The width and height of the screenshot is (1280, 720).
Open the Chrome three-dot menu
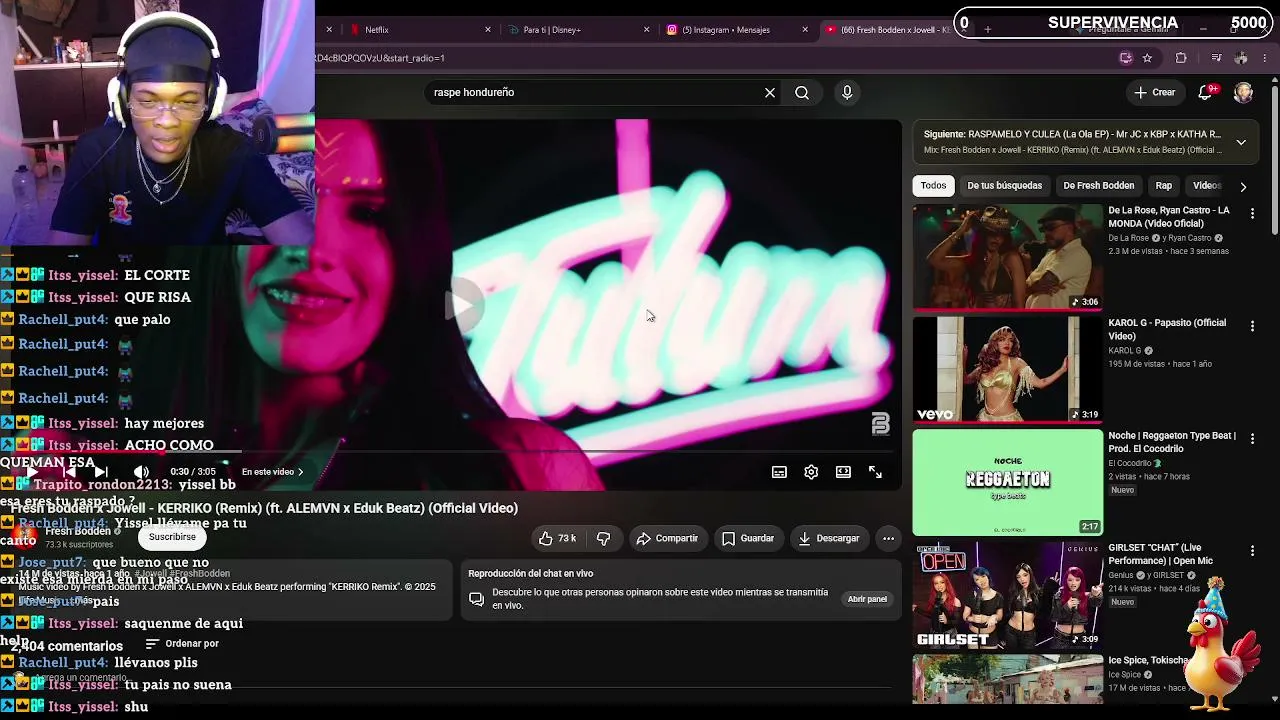(x=1265, y=58)
